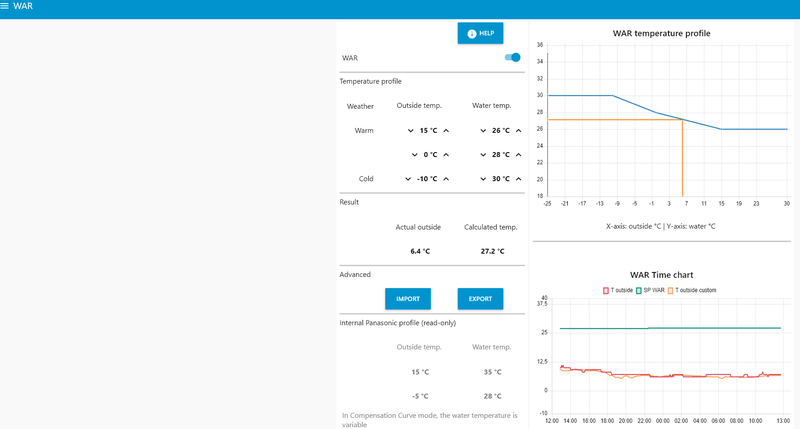The width and height of the screenshot is (800, 429).
Task: Decrease Cold outside temp -10 °C
Action: [408, 179]
